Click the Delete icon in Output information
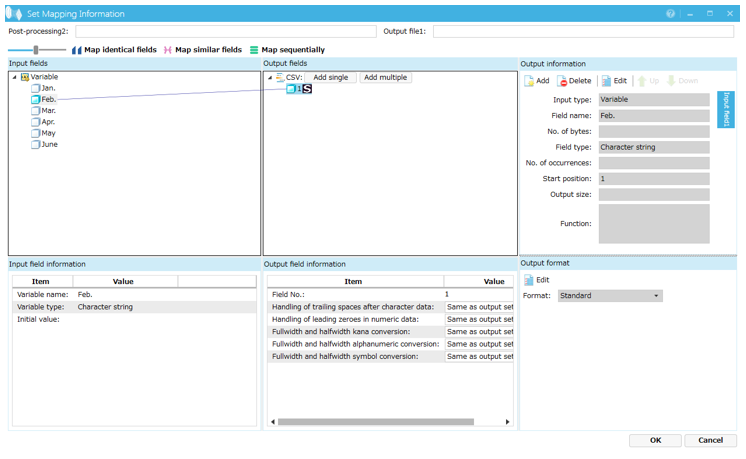Image resolution: width=746 pixels, height=459 pixels. (x=563, y=81)
